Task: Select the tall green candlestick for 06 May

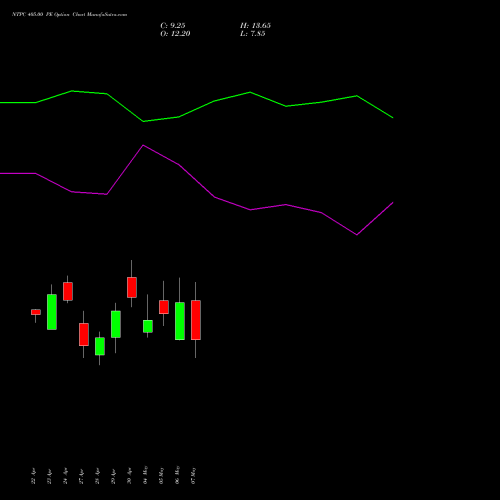Action: click(x=180, y=321)
